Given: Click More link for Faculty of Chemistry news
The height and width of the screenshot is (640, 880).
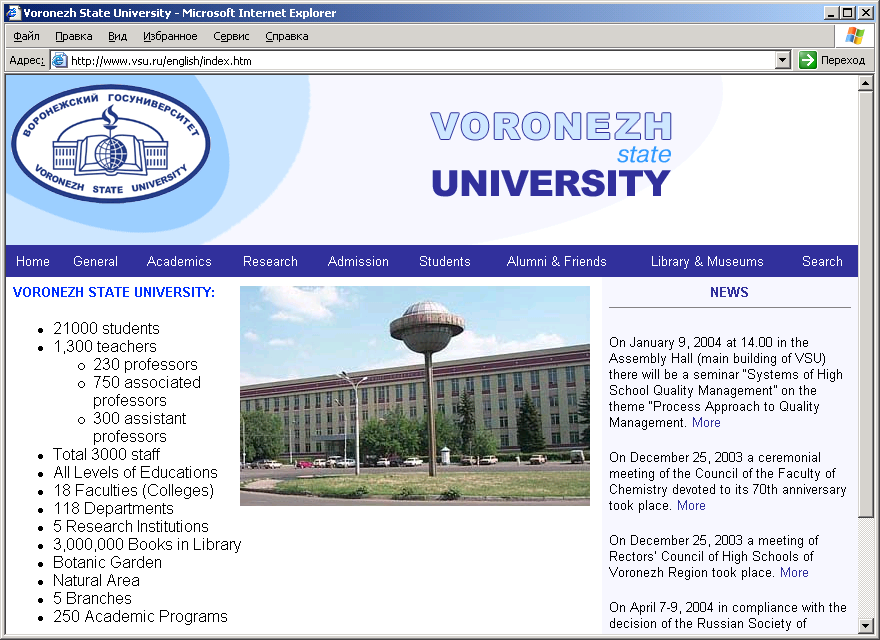Looking at the screenshot, I should (x=691, y=506).
